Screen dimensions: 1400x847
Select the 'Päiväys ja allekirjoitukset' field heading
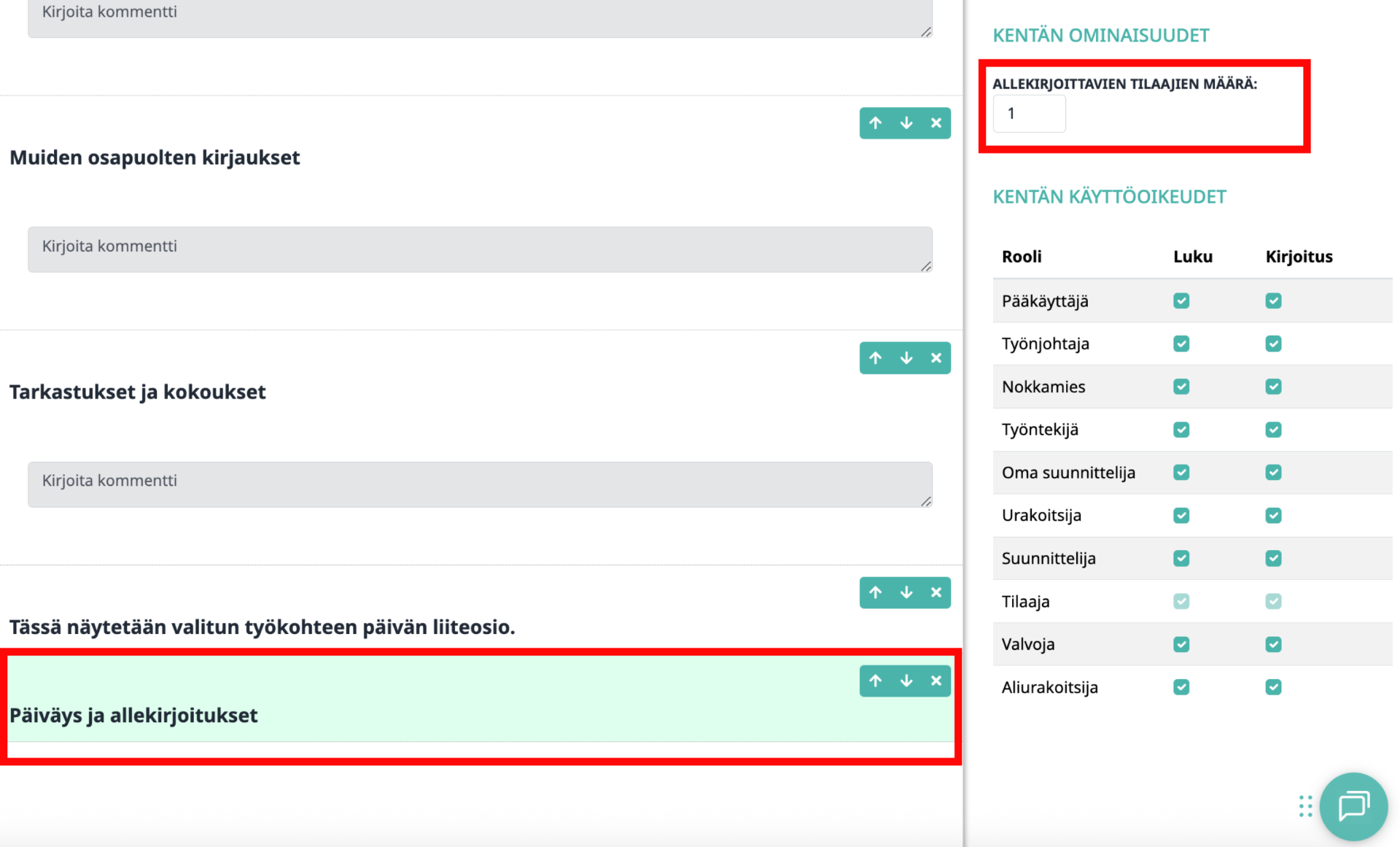pyautogui.click(x=133, y=716)
